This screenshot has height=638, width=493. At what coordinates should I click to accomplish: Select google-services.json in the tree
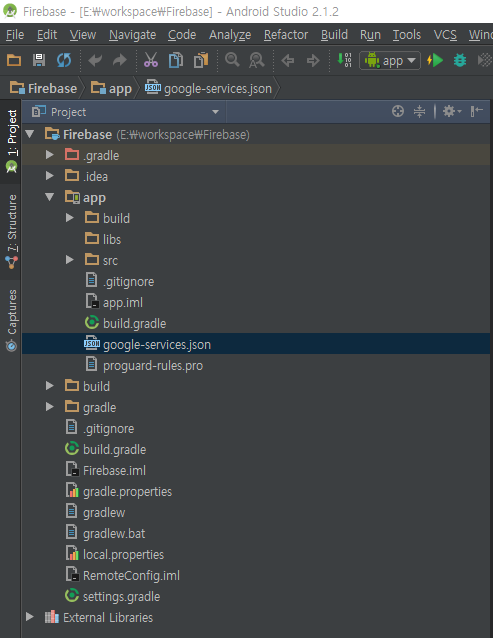point(256,344)
